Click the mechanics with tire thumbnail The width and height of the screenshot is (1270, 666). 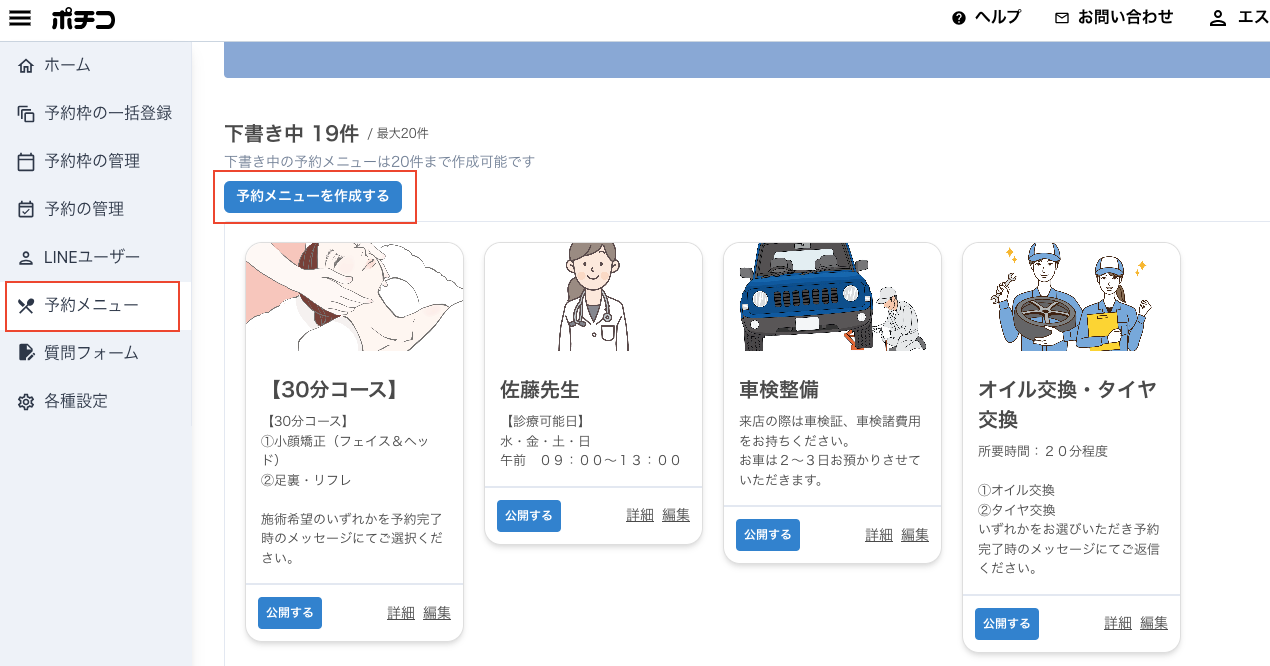click(1071, 297)
